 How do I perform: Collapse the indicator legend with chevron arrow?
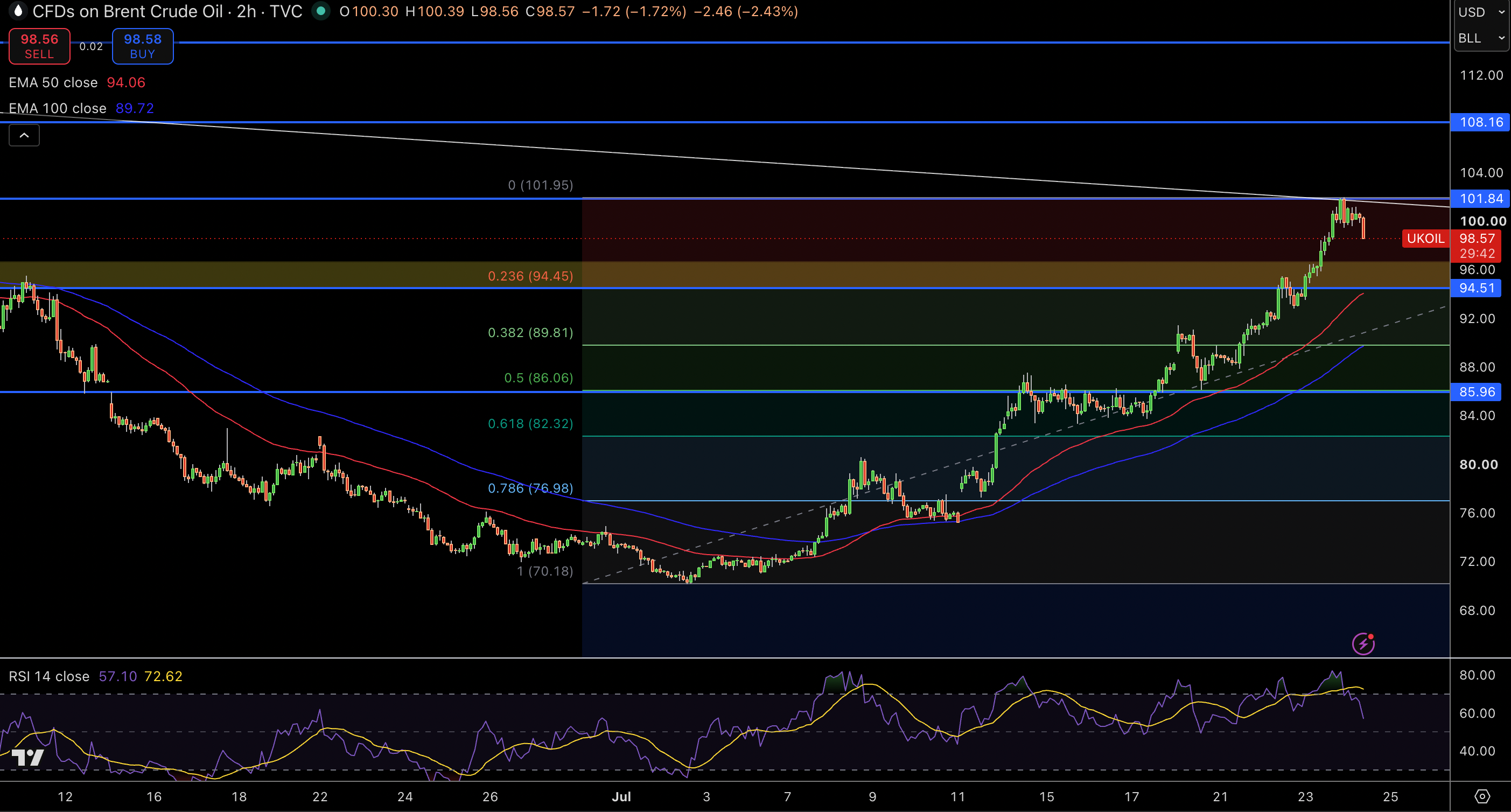click(24, 136)
